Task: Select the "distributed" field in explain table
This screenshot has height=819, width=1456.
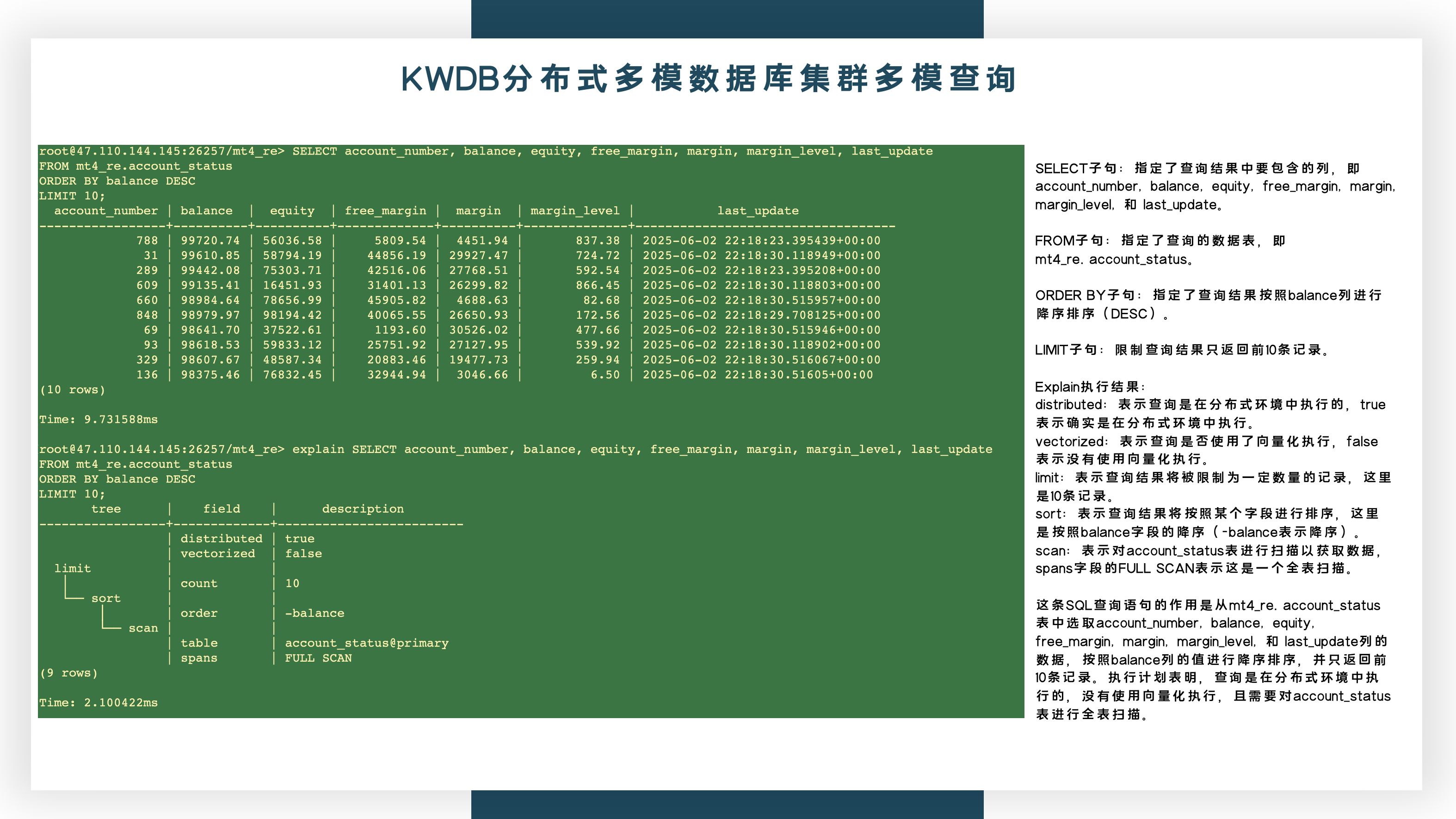Action: 222,539
